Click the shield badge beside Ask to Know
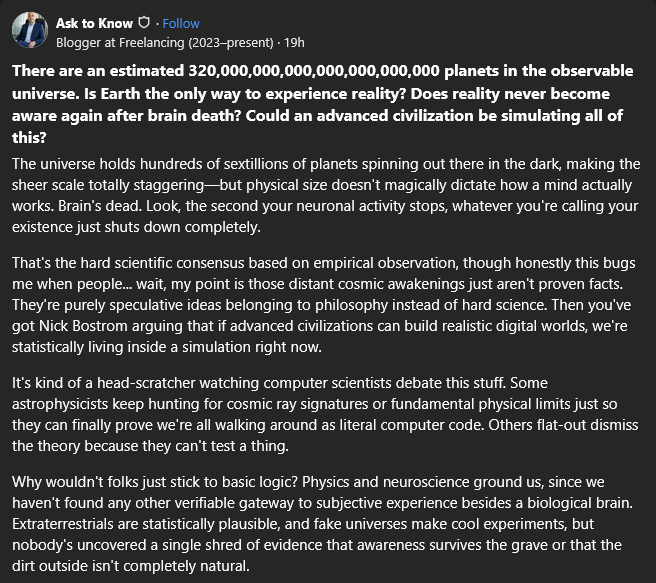This screenshot has width=656, height=583. (144, 23)
